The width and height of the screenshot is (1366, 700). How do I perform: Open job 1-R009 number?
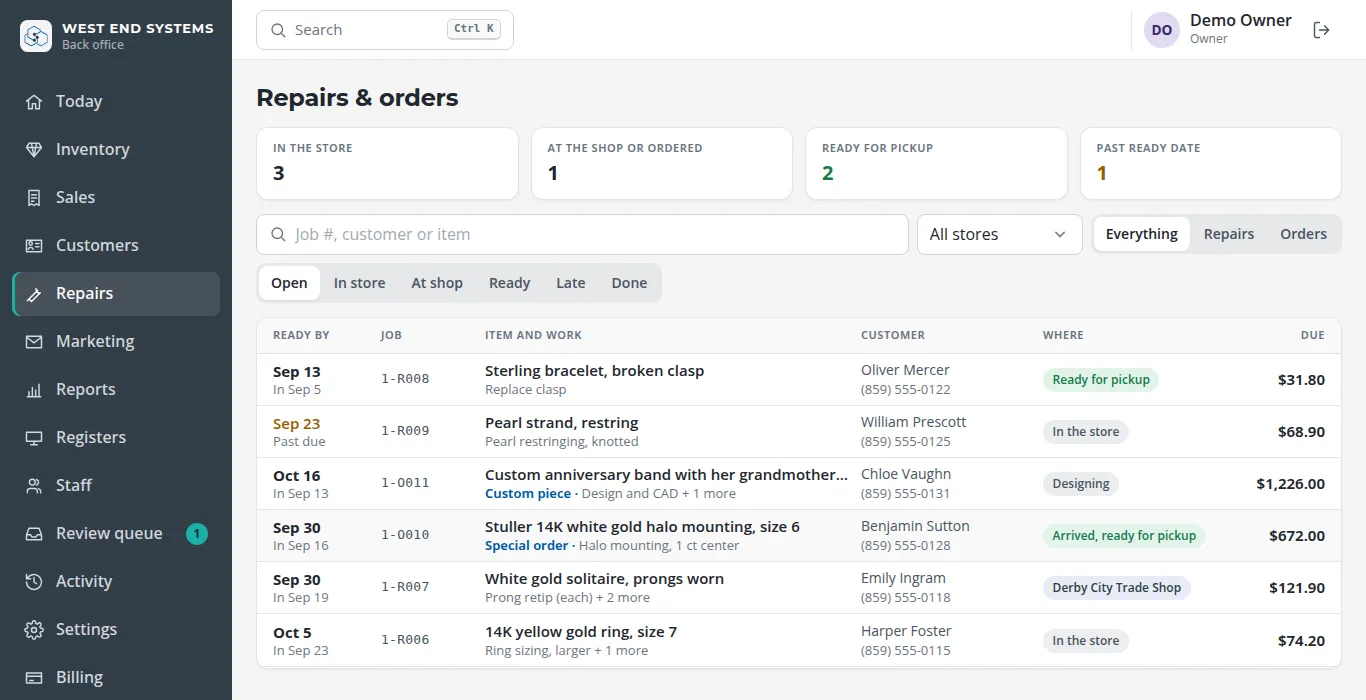(405, 431)
